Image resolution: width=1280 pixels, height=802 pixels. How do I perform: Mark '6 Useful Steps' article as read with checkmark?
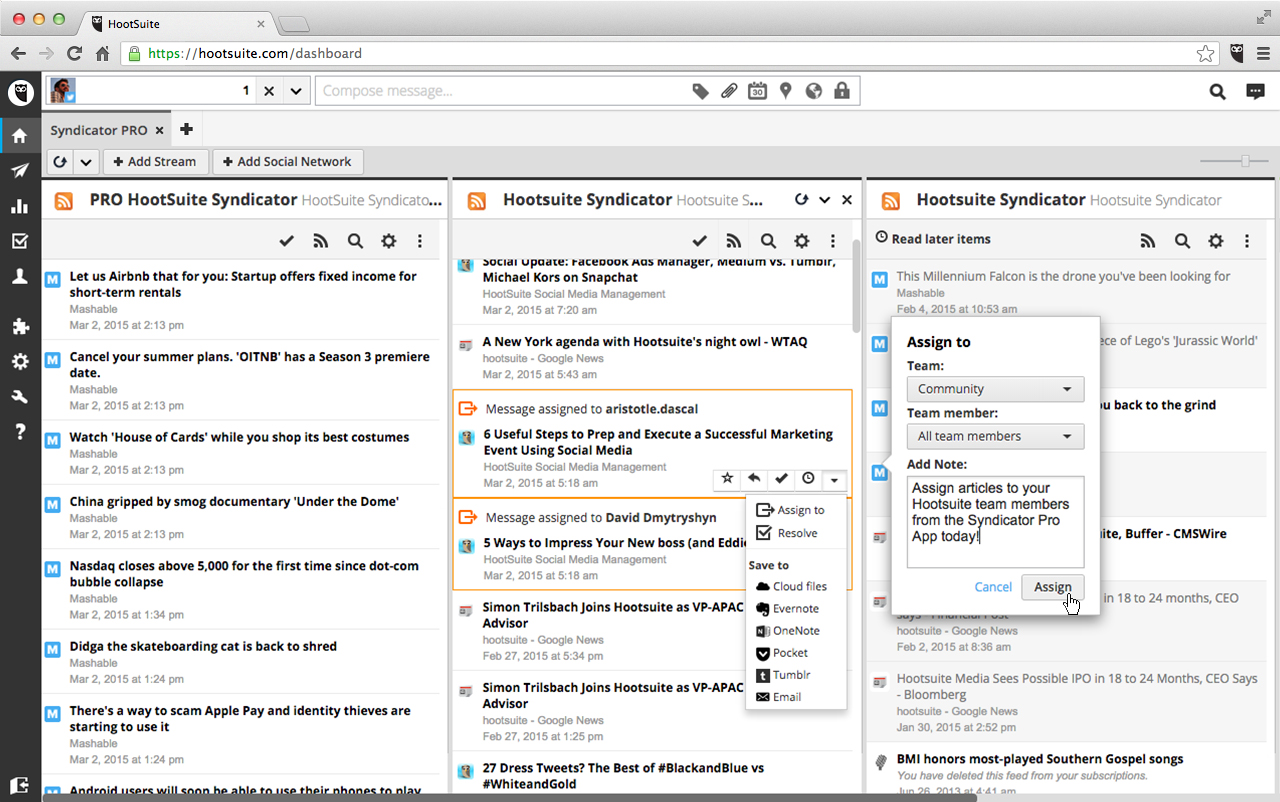(x=781, y=479)
